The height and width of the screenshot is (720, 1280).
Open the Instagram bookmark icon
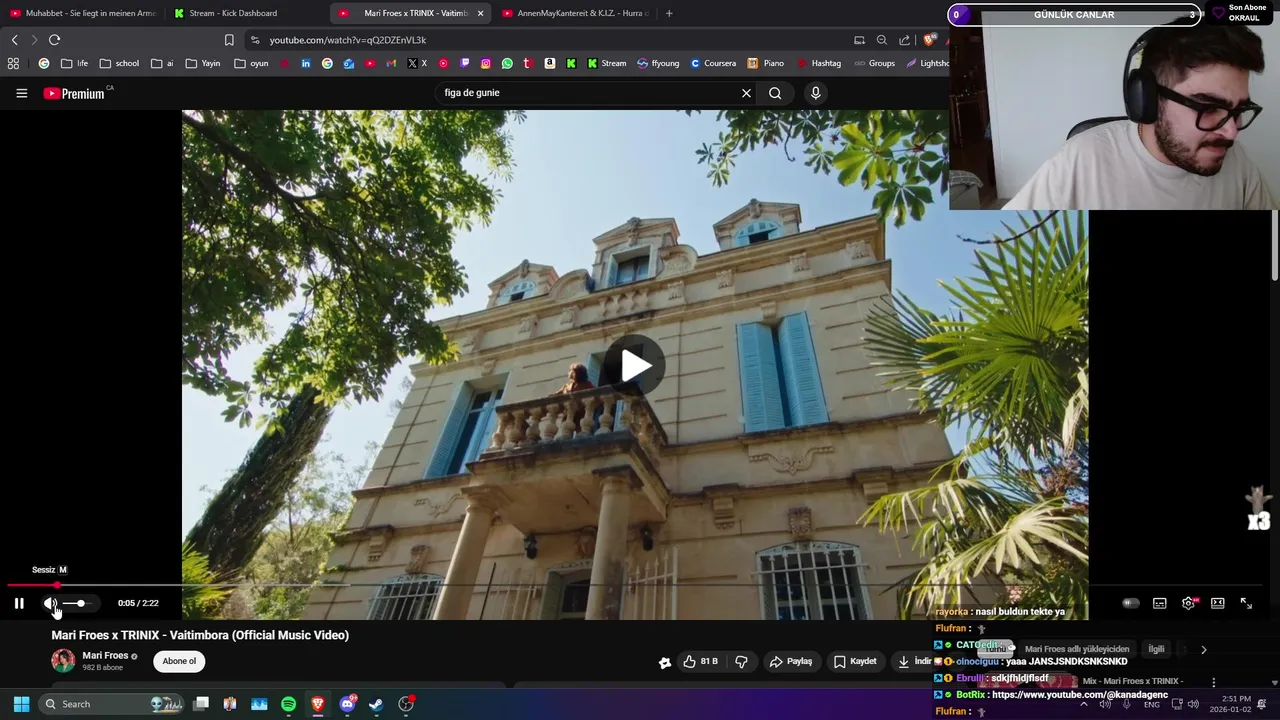(486, 63)
